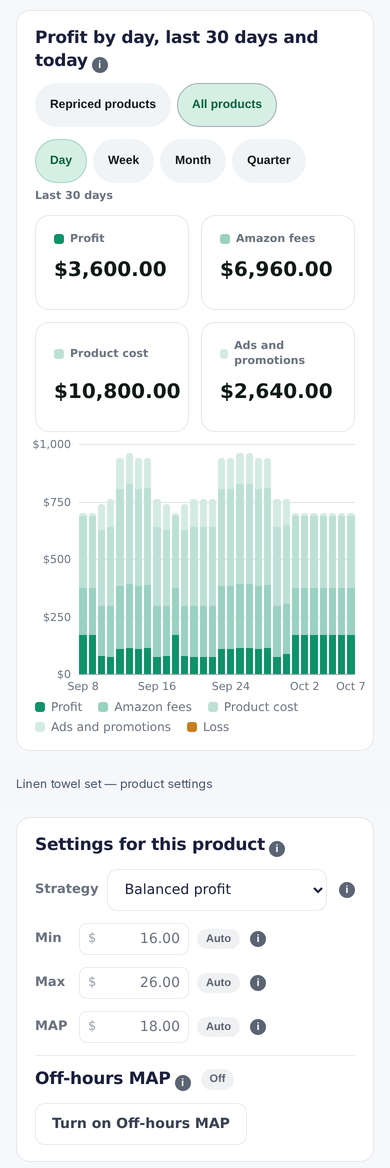Open the Strategy Balanced profit dropdown

click(x=217, y=889)
